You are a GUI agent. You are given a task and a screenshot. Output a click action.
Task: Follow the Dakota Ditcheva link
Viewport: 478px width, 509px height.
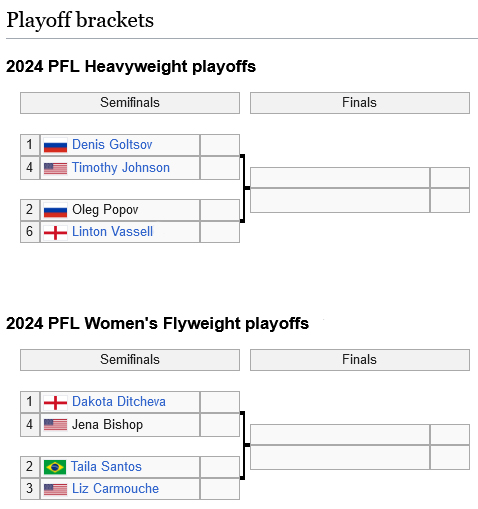tap(119, 402)
